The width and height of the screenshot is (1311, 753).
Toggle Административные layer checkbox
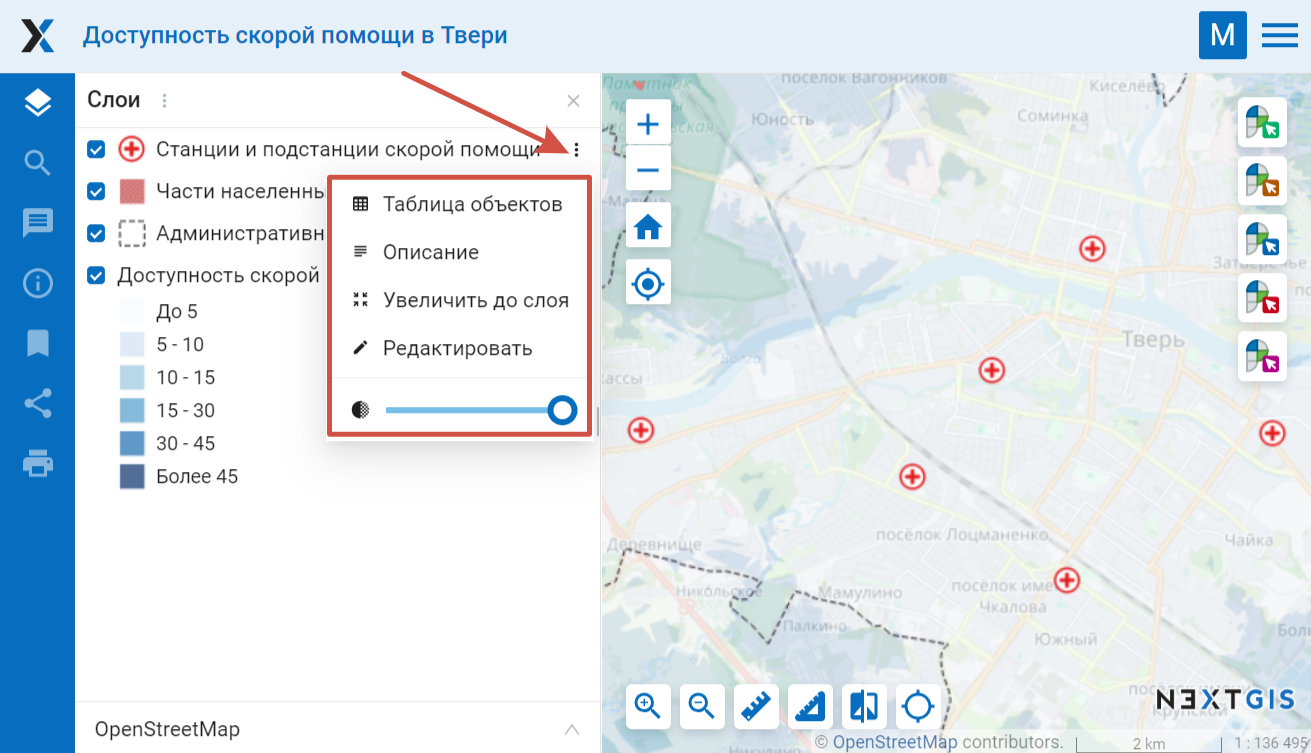(x=96, y=233)
